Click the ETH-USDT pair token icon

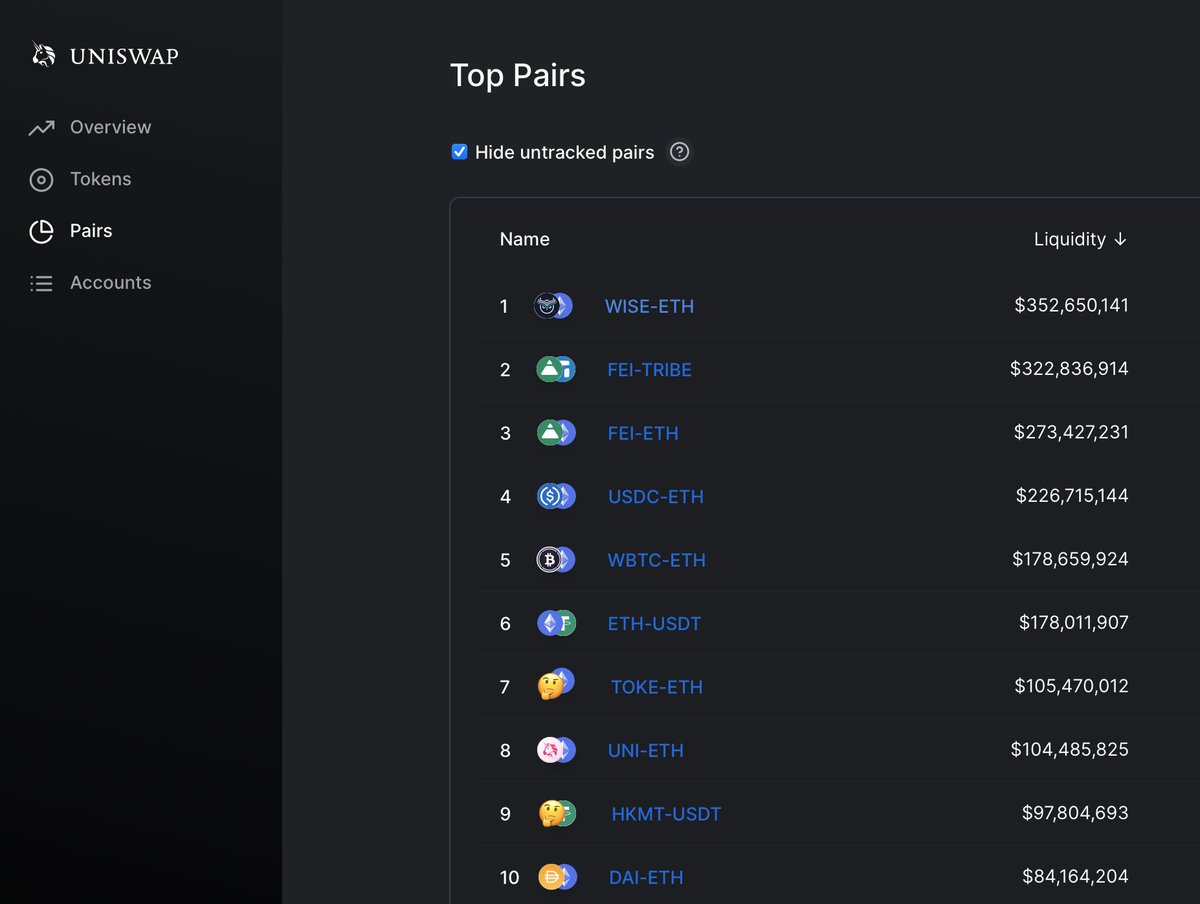click(556, 623)
